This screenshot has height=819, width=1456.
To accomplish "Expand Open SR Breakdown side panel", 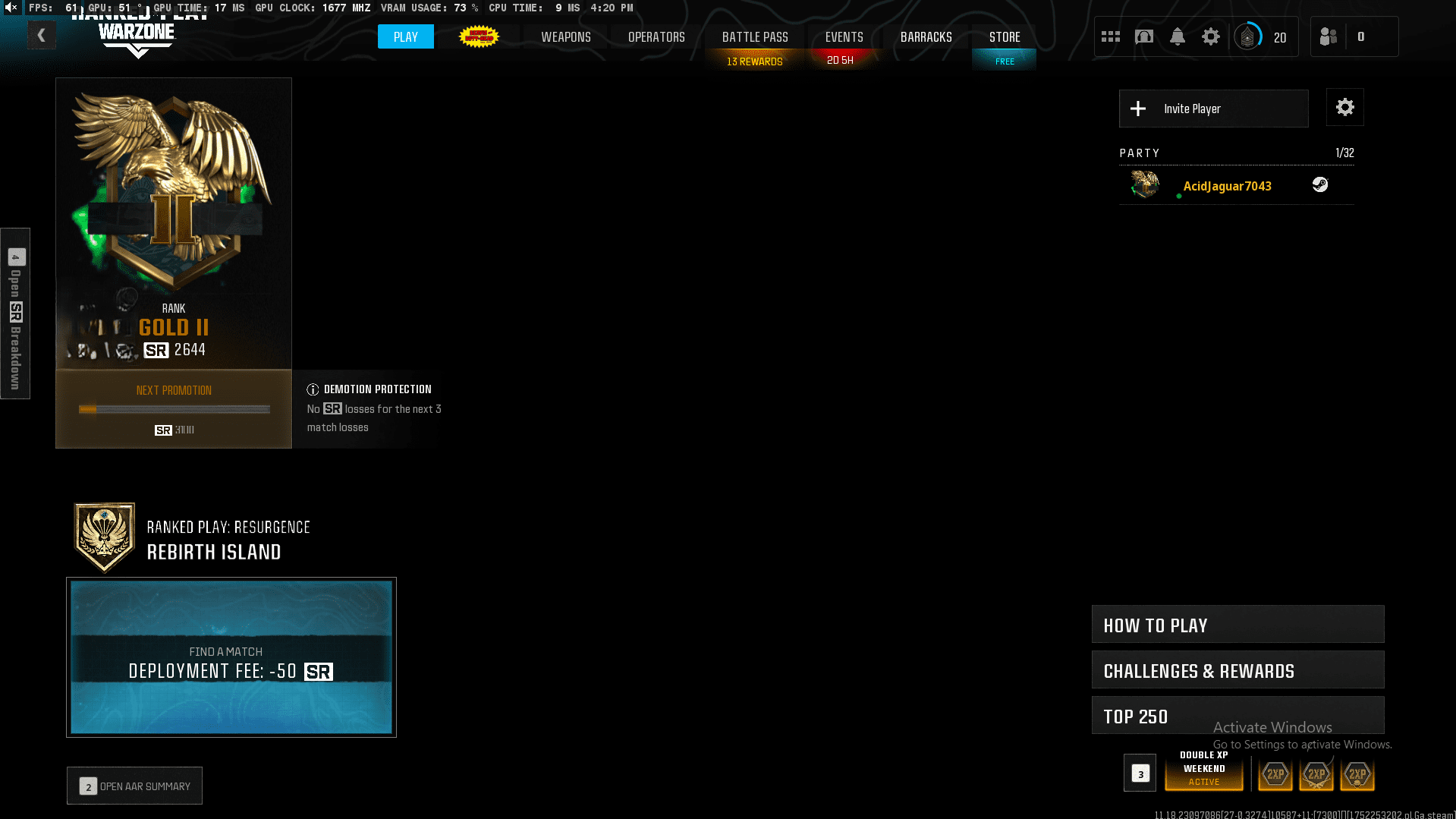I will click(15, 313).
